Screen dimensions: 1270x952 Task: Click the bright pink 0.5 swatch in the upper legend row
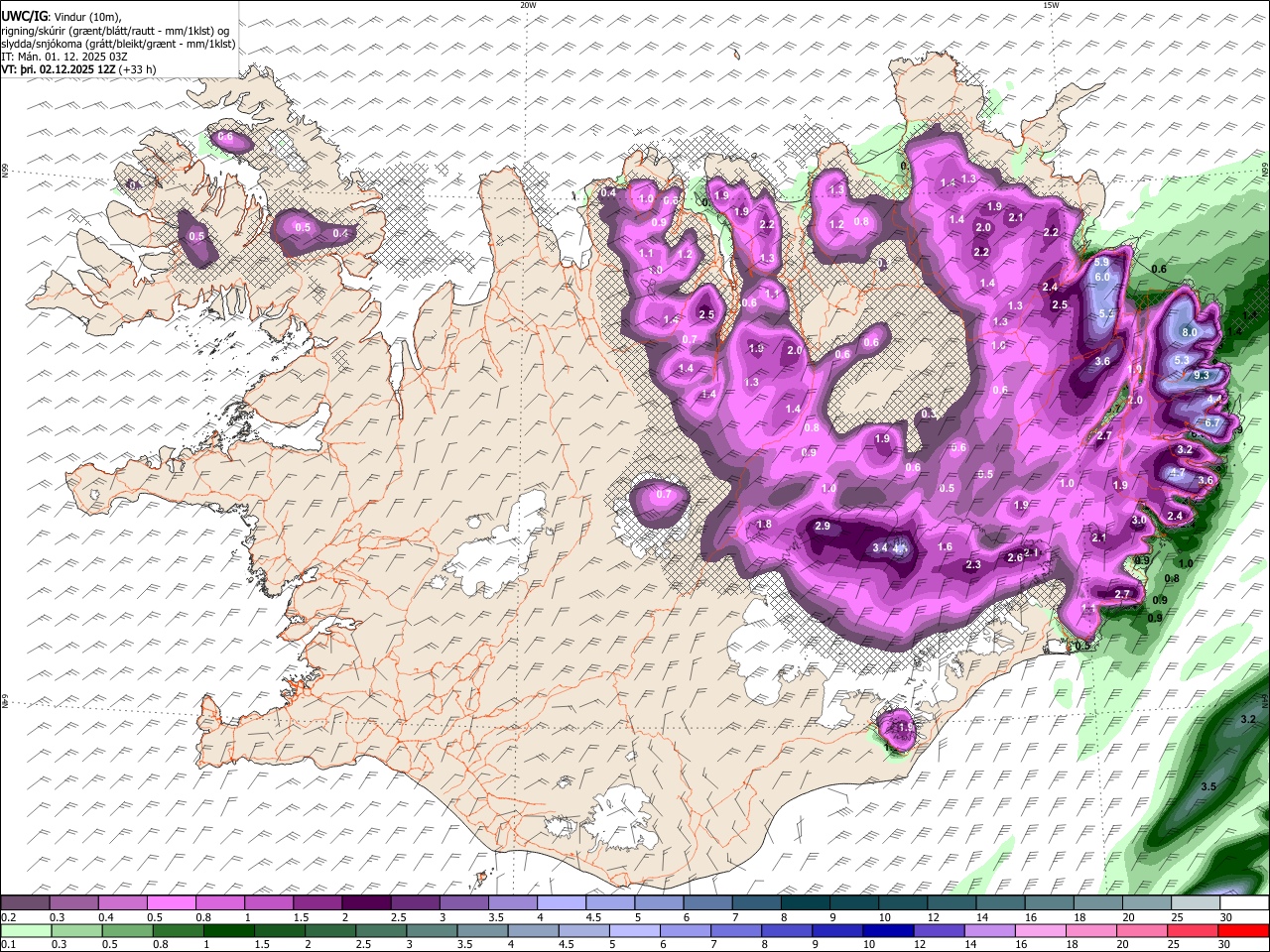click(171, 903)
